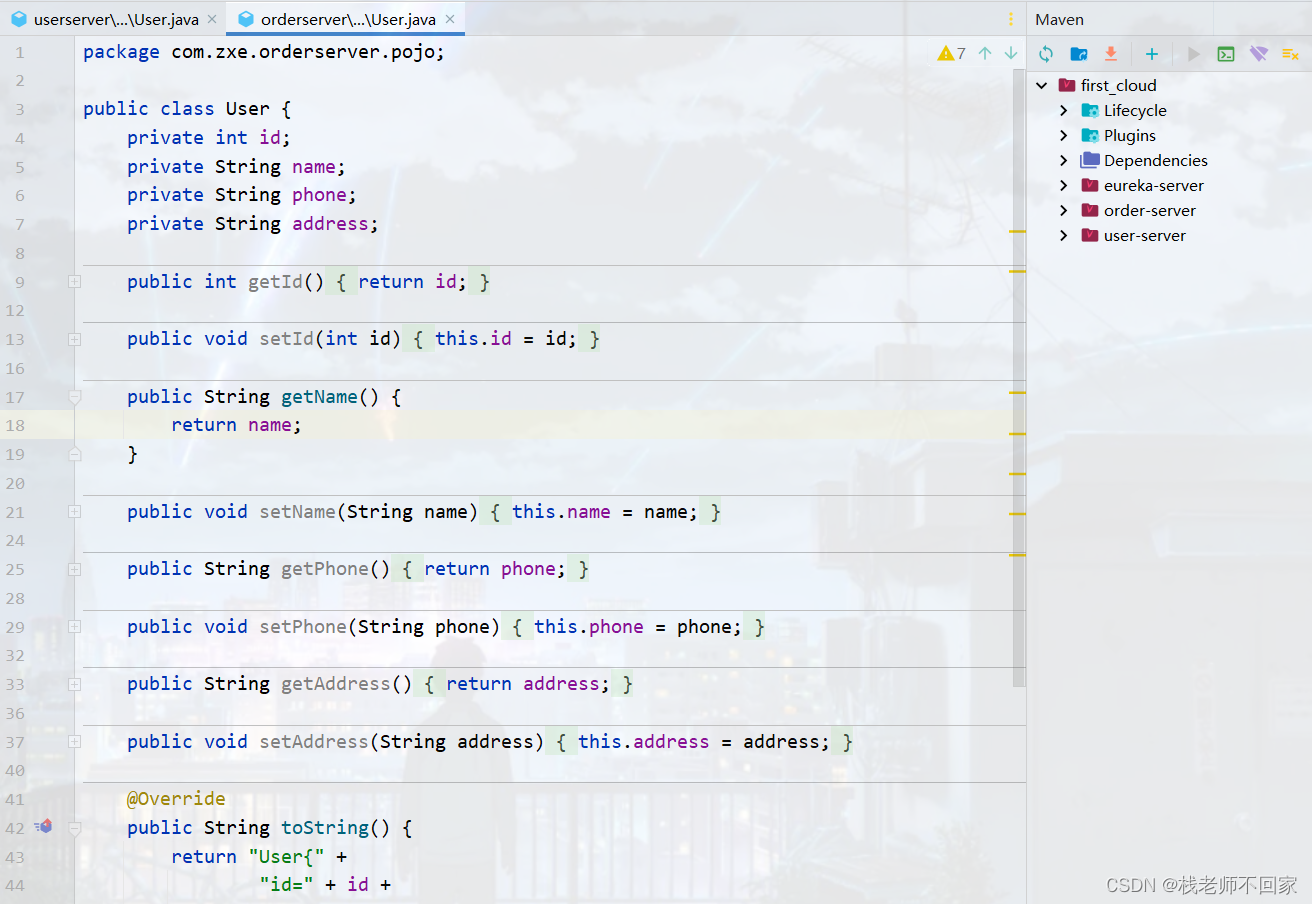Click the getName method name

(319, 397)
